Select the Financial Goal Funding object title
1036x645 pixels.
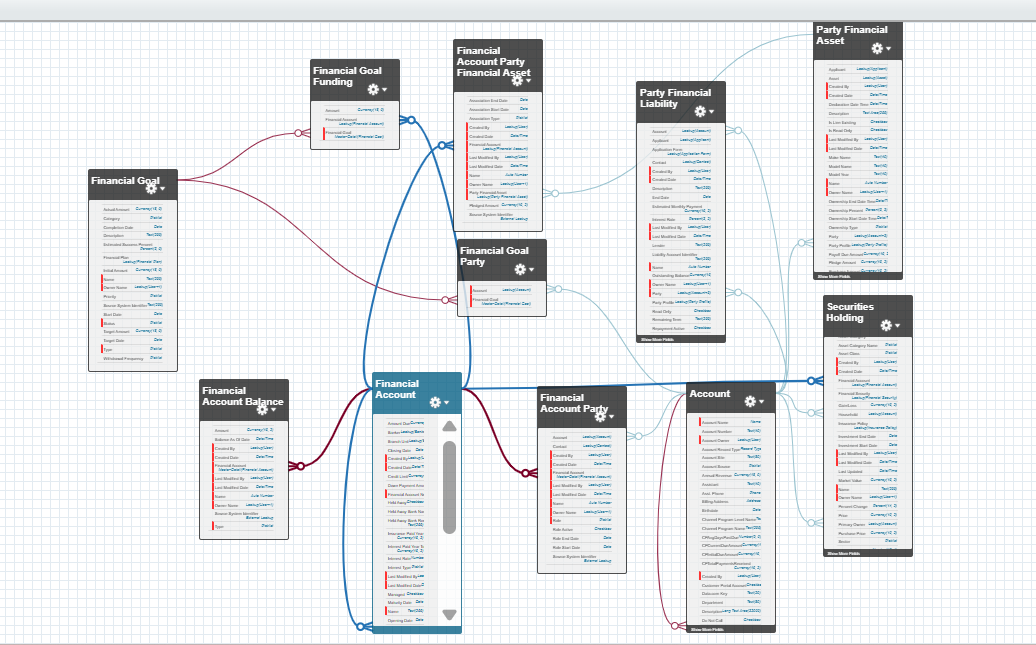click(x=348, y=76)
